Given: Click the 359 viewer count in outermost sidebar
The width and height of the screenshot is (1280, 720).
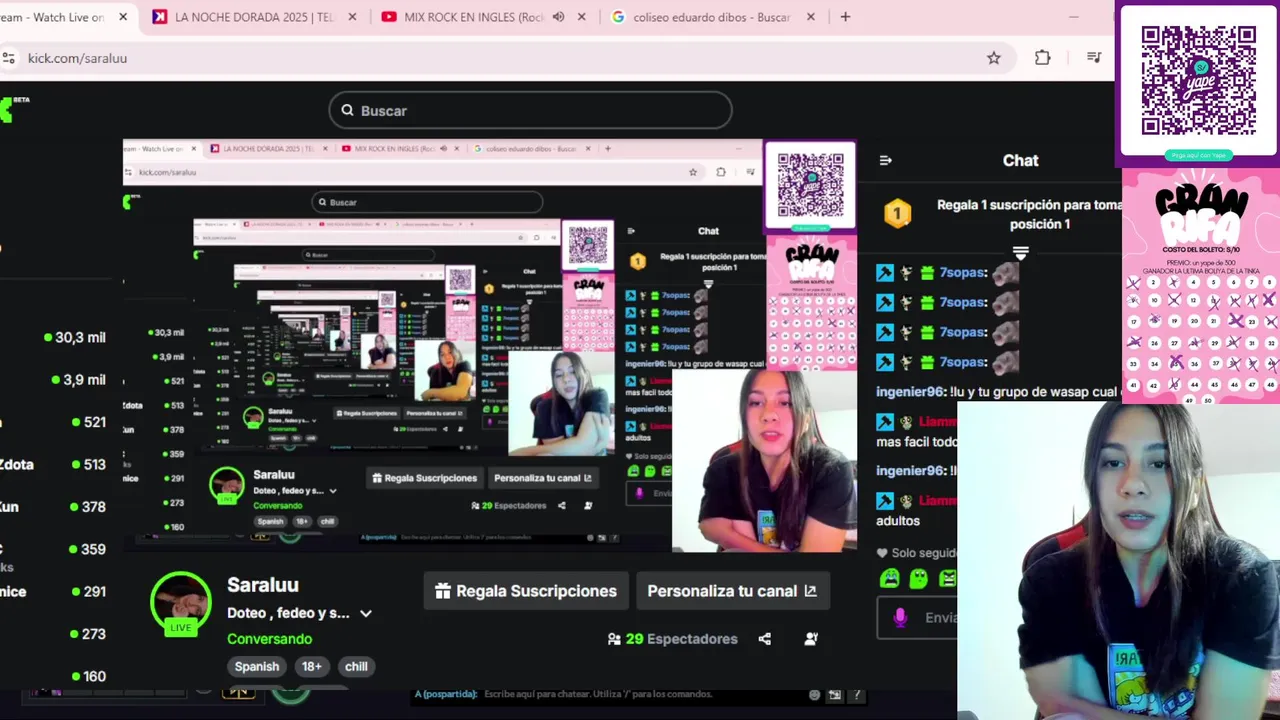Looking at the screenshot, I should click(94, 549).
